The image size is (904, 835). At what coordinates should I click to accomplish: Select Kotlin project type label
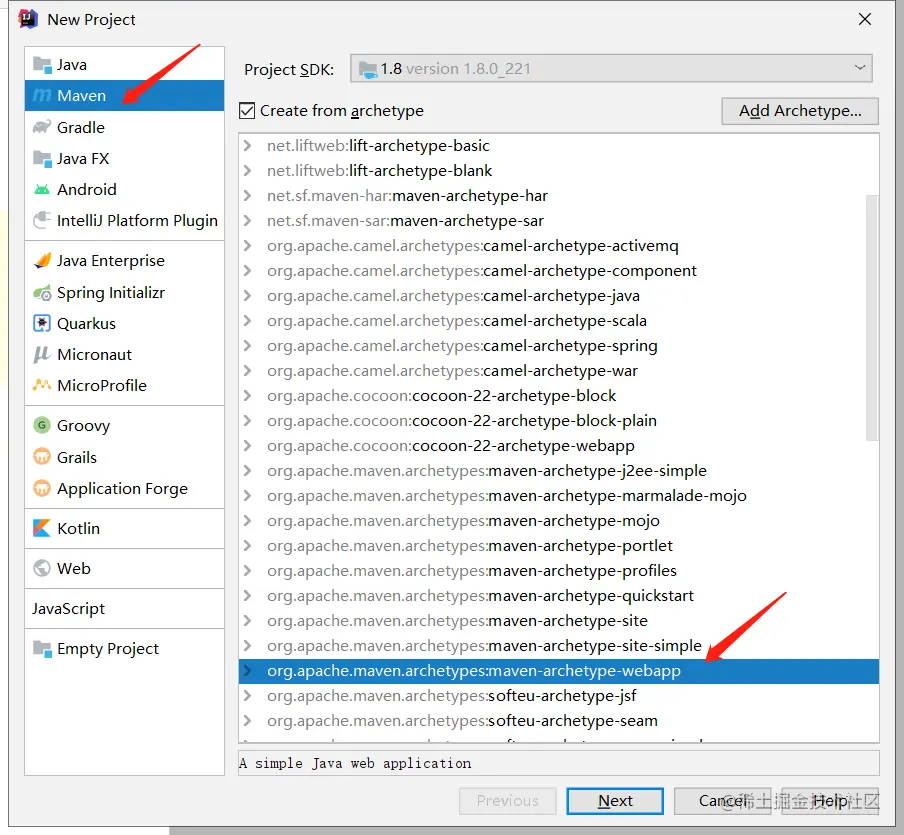(x=78, y=528)
